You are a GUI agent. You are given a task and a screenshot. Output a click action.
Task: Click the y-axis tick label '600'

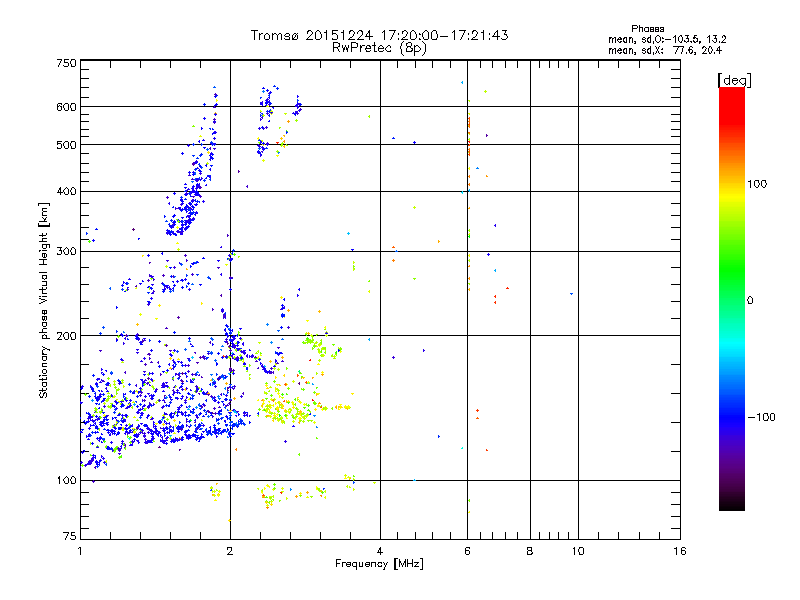pyautogui.click(x=66, y=107)
